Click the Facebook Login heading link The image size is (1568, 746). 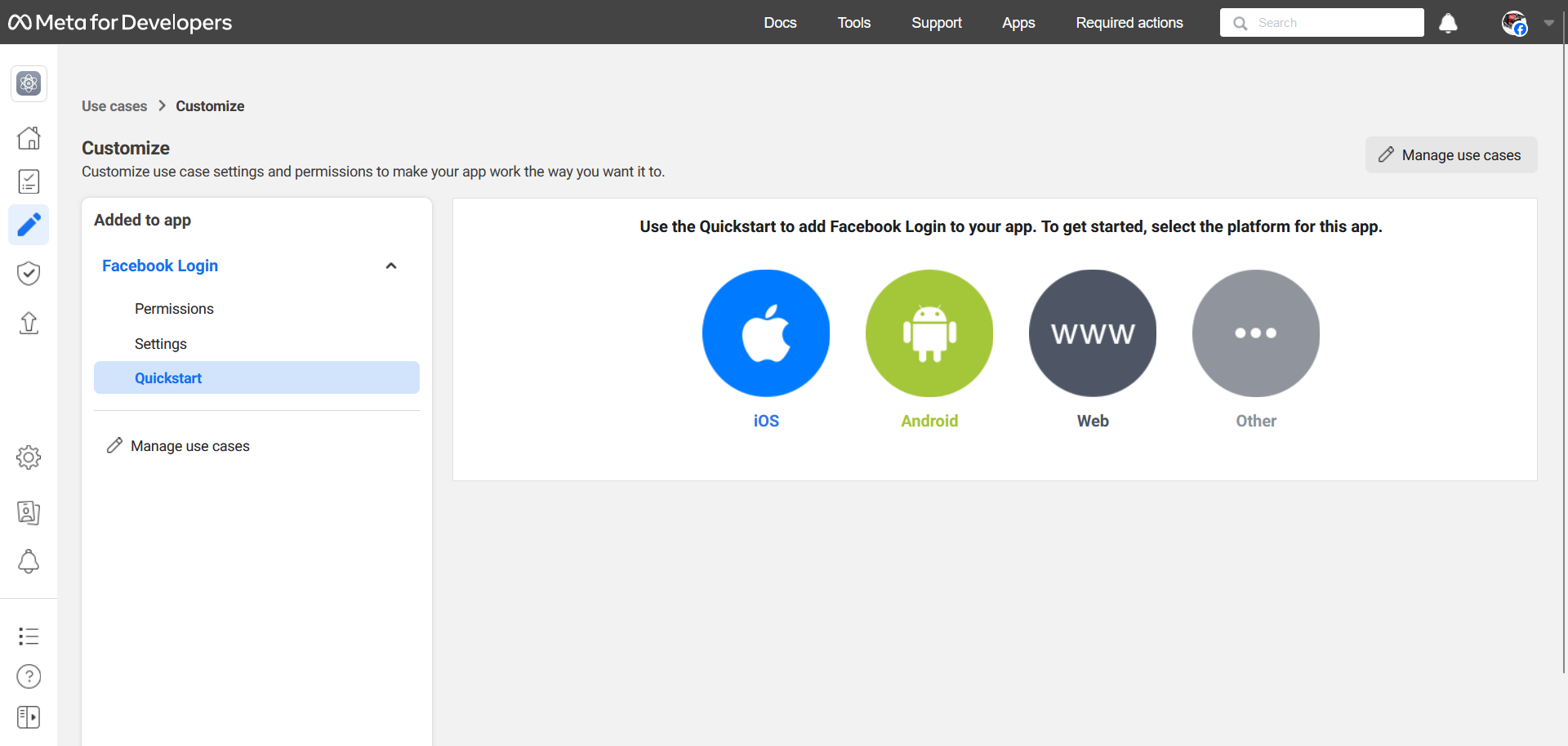click(x=160, y=266)
